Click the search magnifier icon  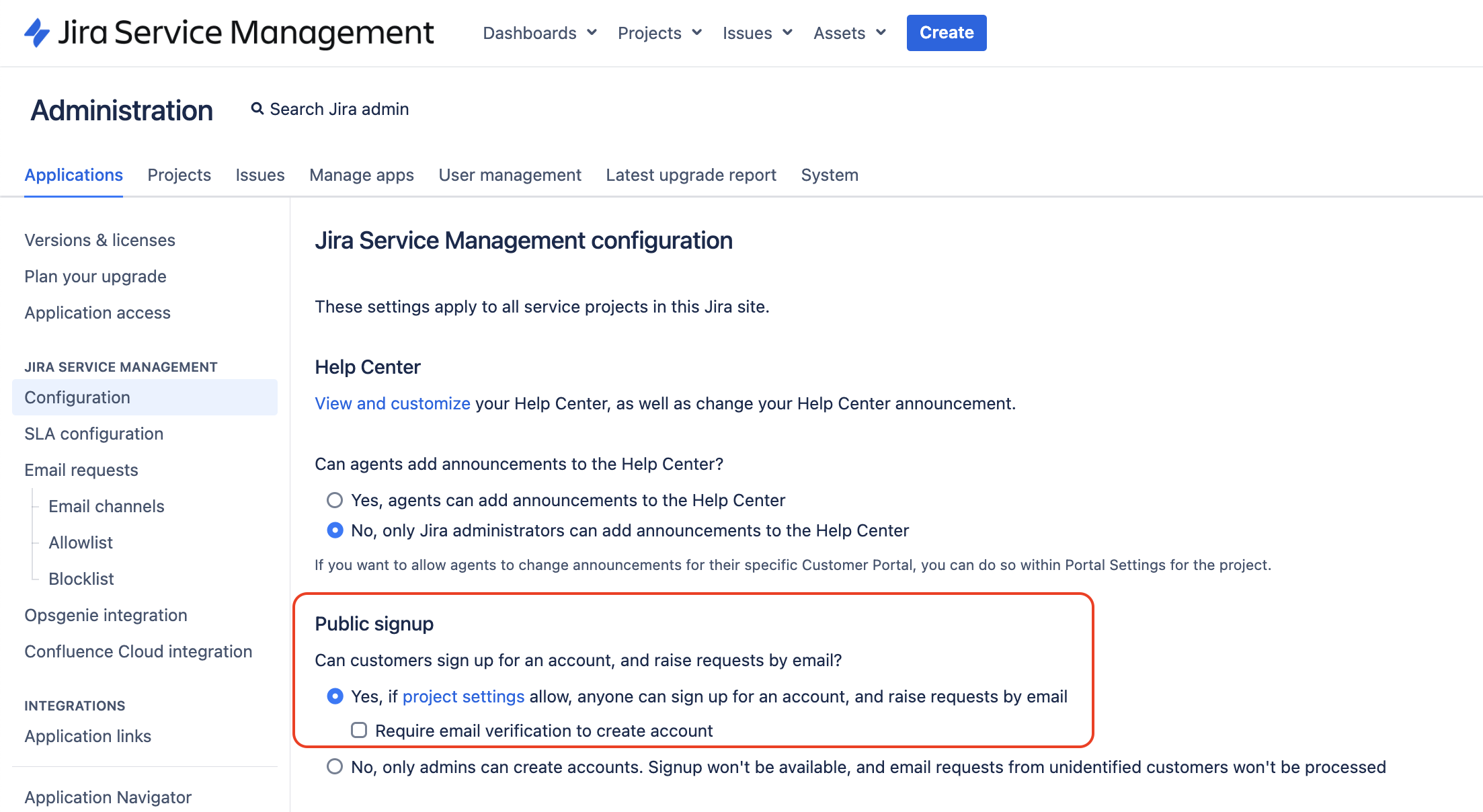coord(257,109)
